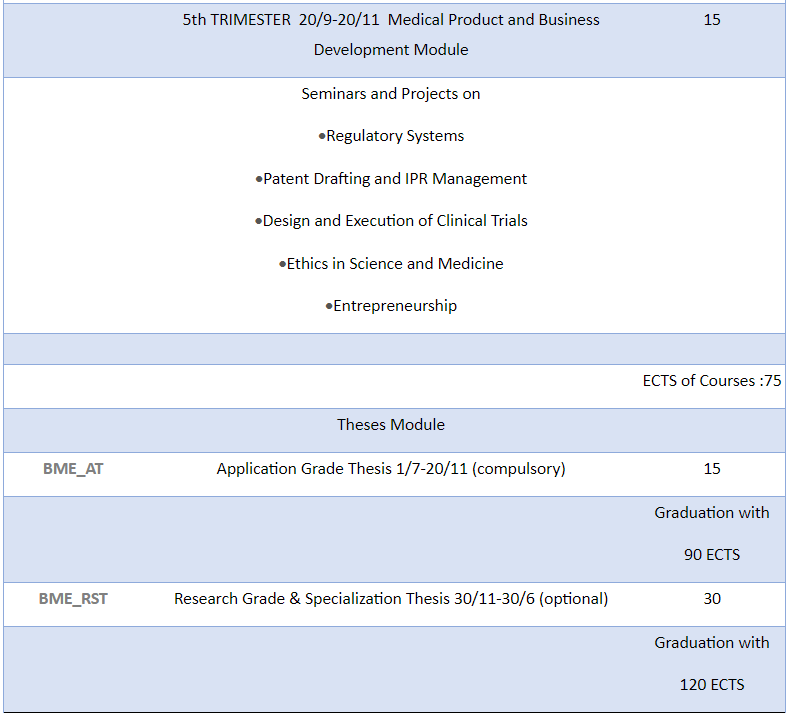Click Application Grade Thesis (compulsory) title
The height and width of the screenshot is (716, 789).
[x=390, y=469]
